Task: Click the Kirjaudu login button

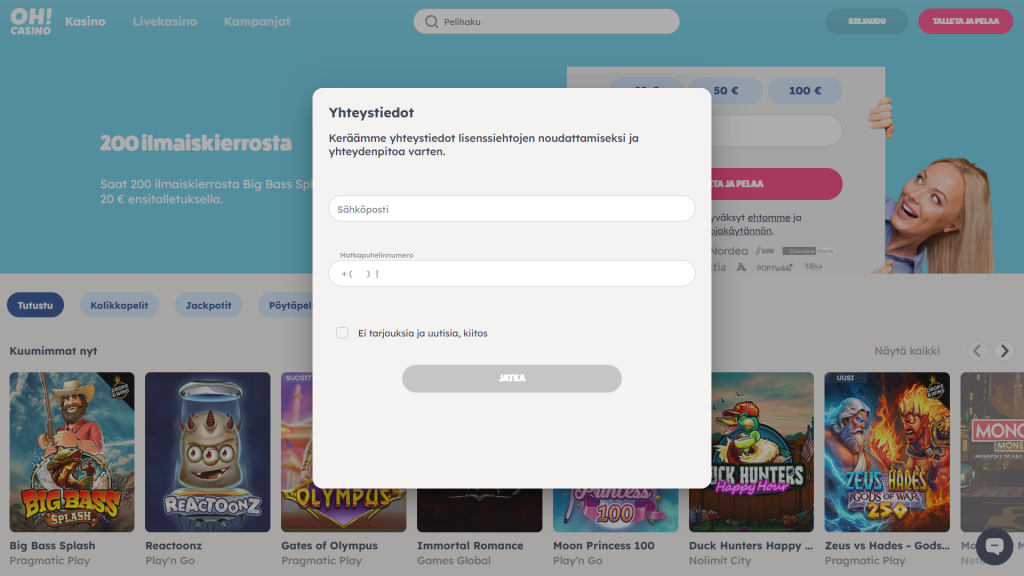Action: pos(867,21)
